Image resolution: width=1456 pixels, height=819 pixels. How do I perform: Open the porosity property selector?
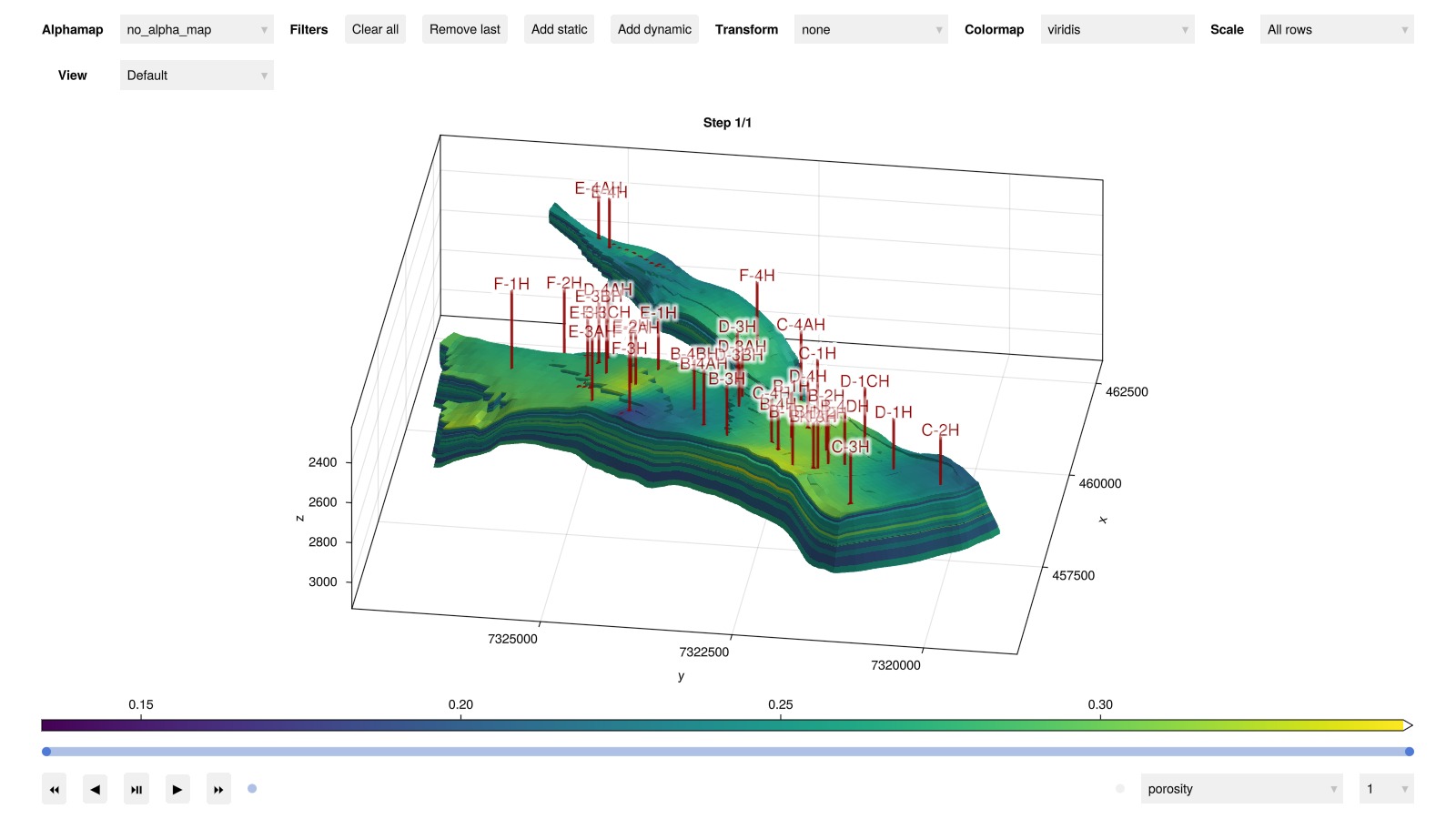point(1241,789)
